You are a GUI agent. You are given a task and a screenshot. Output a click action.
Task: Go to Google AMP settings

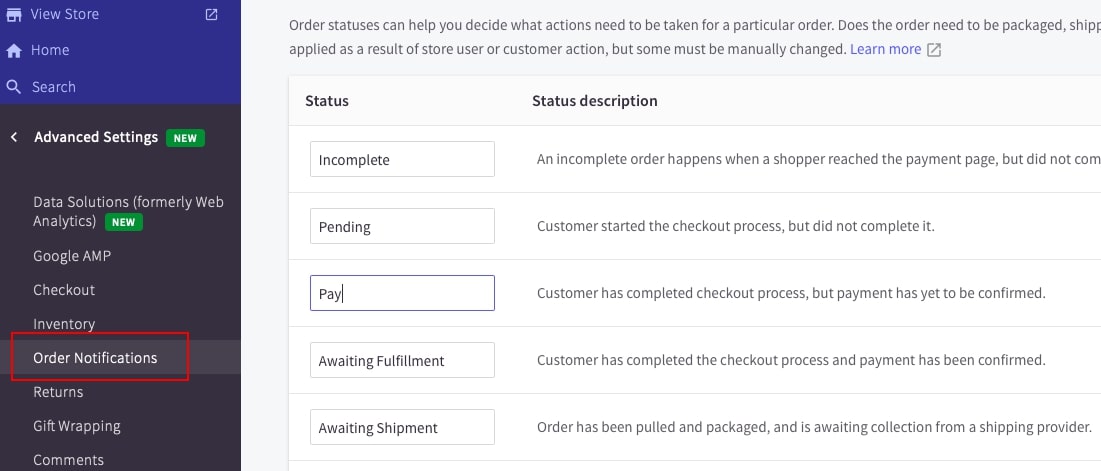point(72,256)
